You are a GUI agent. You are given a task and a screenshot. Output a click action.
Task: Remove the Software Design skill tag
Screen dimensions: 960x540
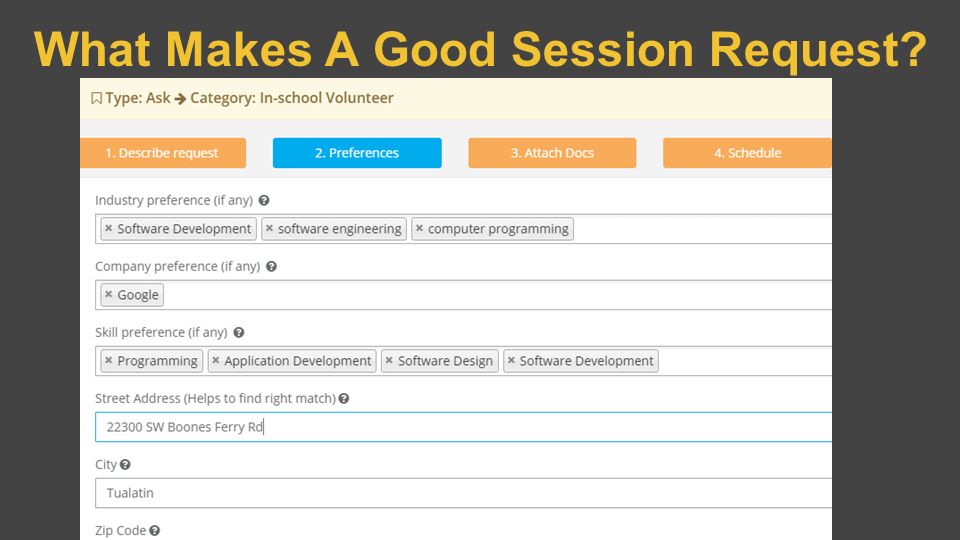pyautogui.click(x=389, y=361)
